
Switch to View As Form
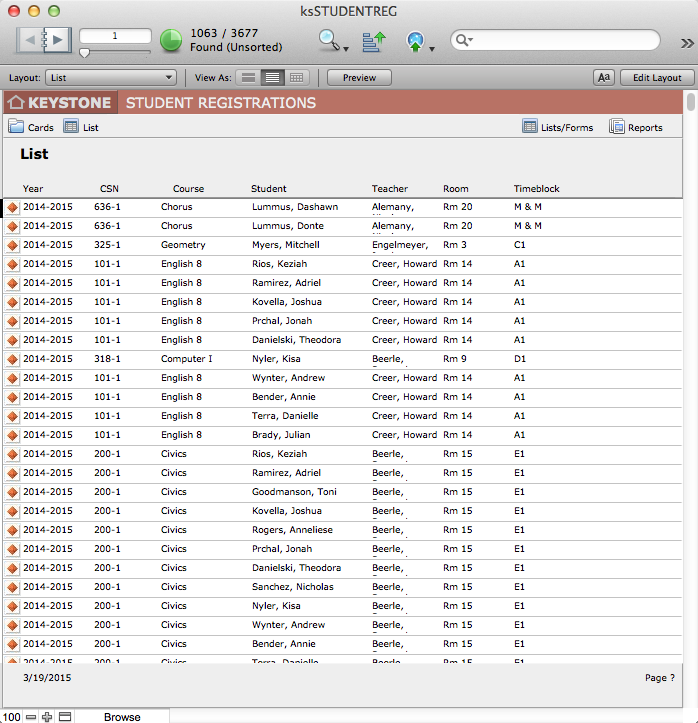click(x=249, y=77)
